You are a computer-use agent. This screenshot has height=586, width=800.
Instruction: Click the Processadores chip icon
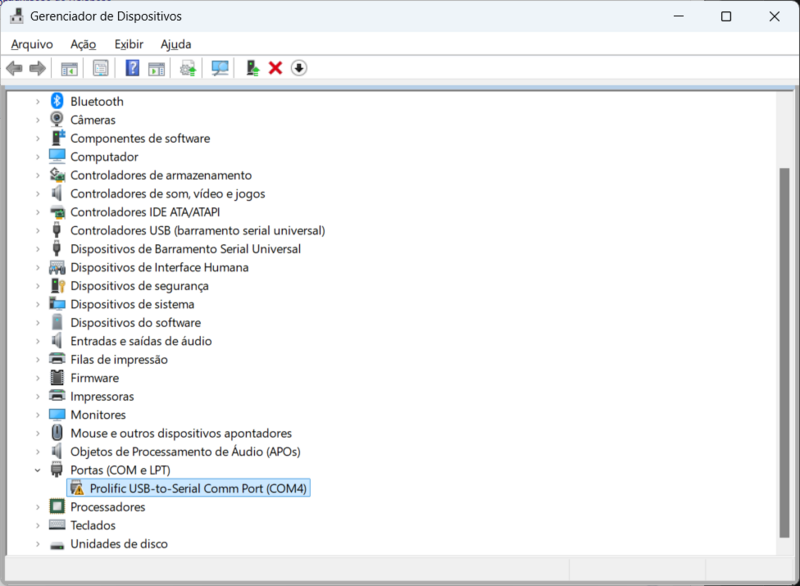pyautogui.click(x=57, y=506)
